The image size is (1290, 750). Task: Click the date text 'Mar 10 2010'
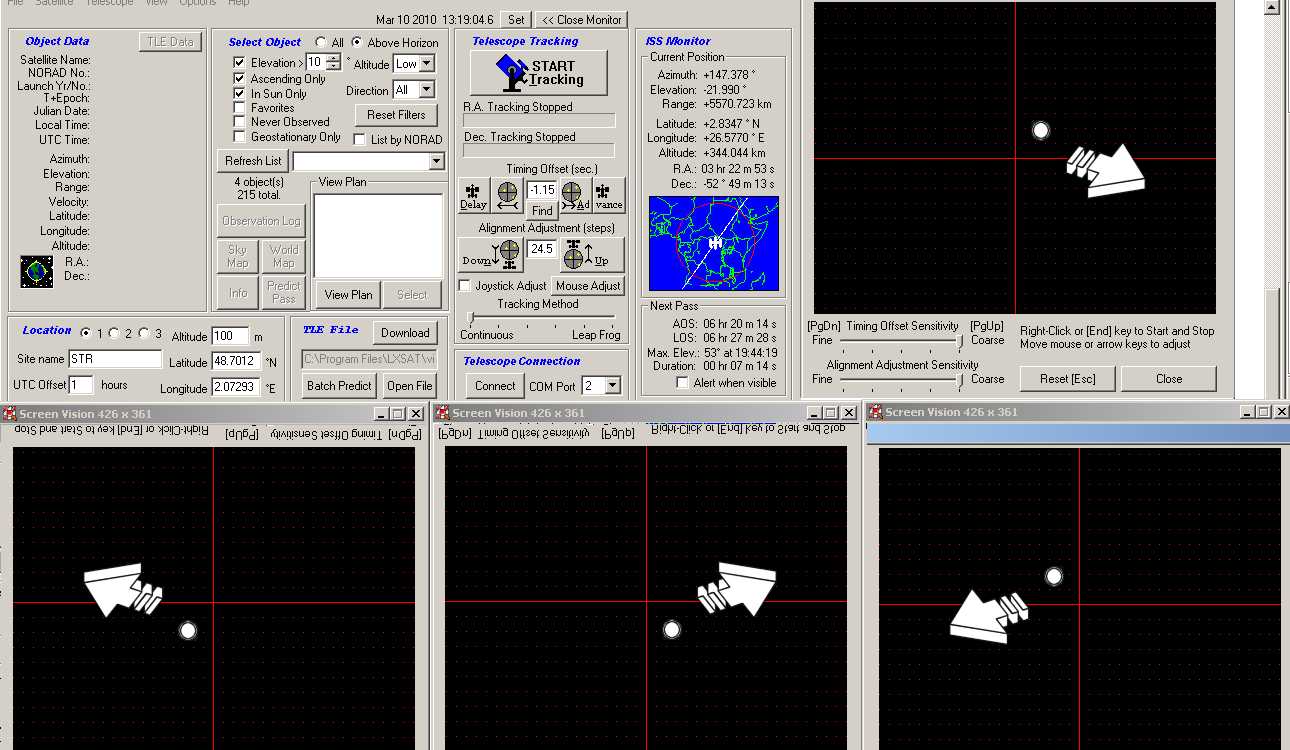(407, 20)
